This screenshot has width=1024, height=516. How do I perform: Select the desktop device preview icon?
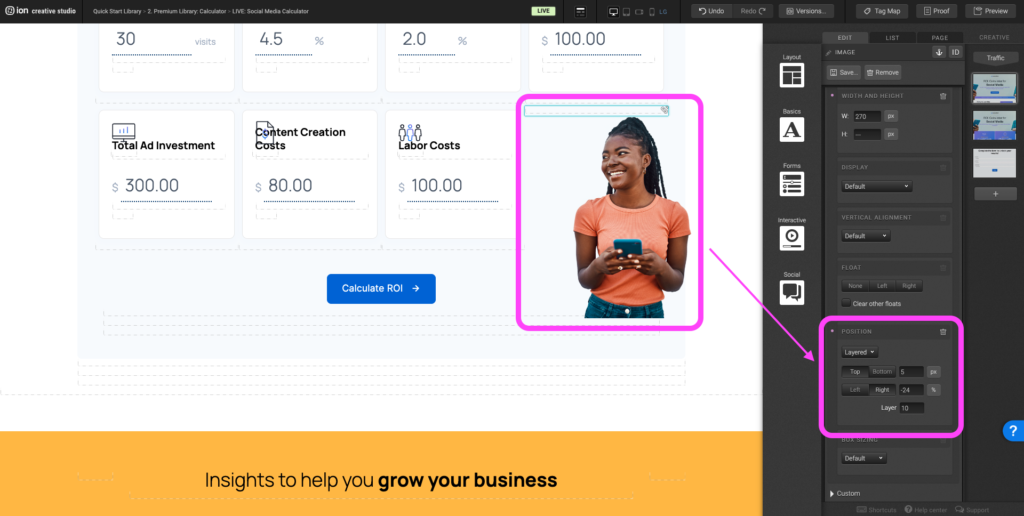pos(613,12)
